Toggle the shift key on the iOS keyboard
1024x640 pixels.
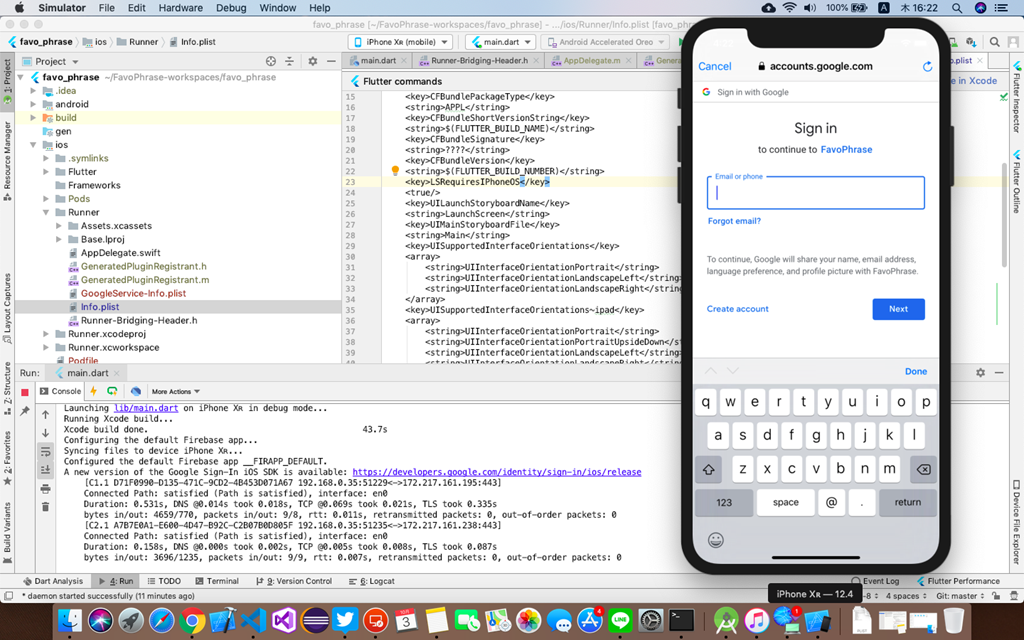click(708, 469)
